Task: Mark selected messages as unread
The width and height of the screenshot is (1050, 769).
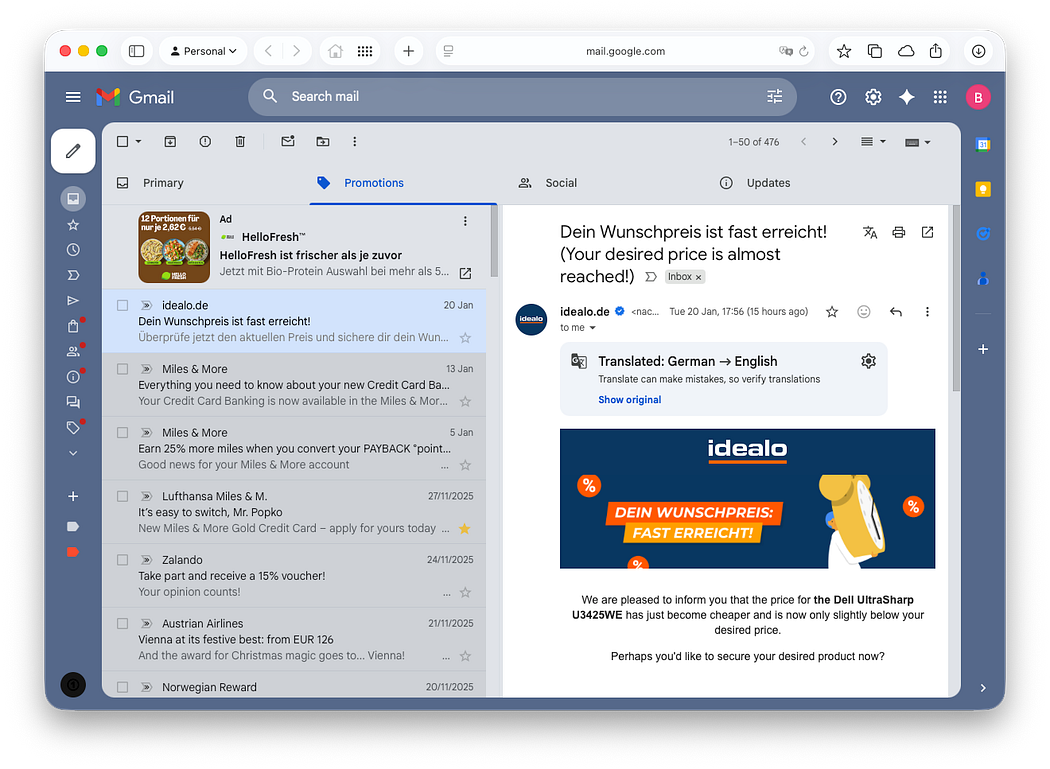Action: (288, 141)
